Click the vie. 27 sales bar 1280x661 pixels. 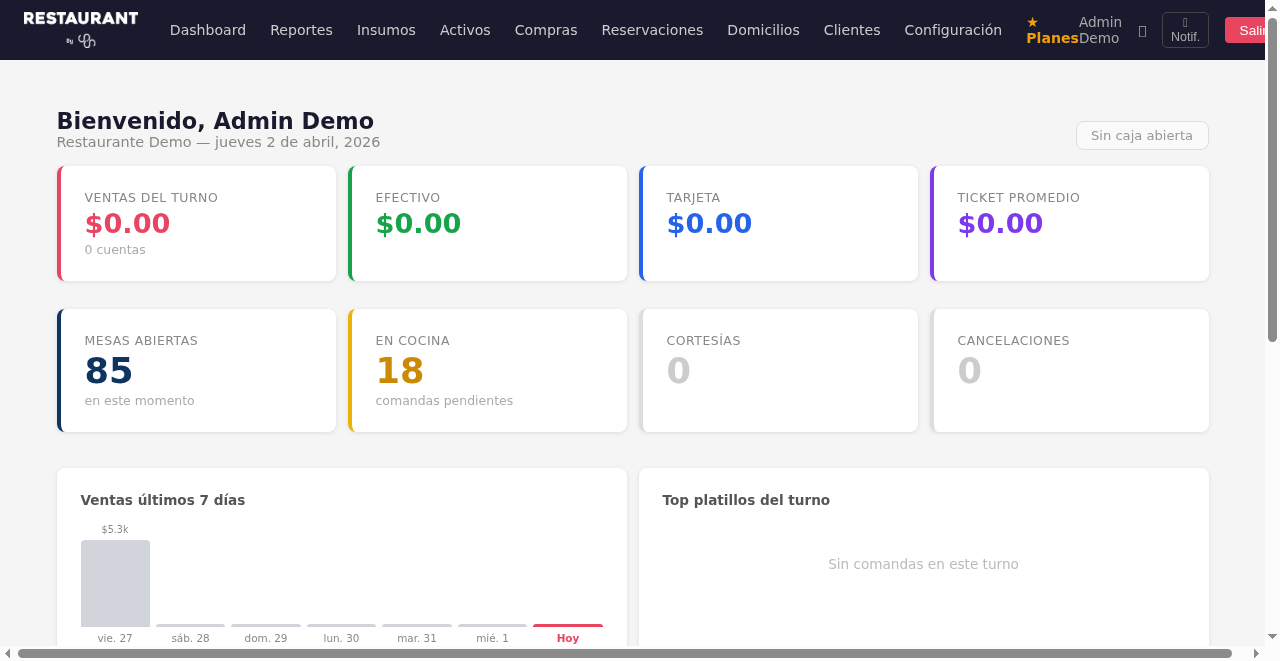click(115, 583)
